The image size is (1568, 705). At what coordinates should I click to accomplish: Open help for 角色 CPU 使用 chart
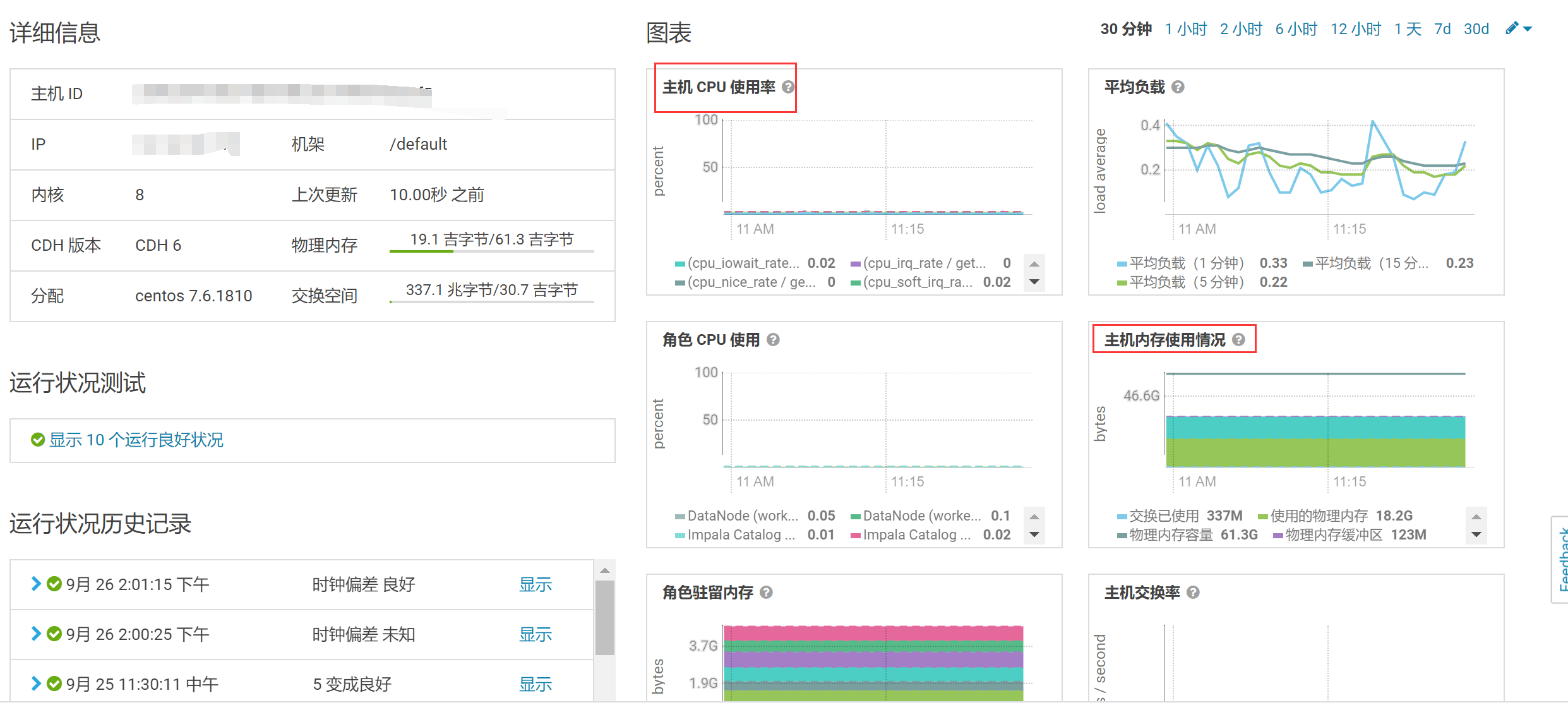(x=772, y=339)
